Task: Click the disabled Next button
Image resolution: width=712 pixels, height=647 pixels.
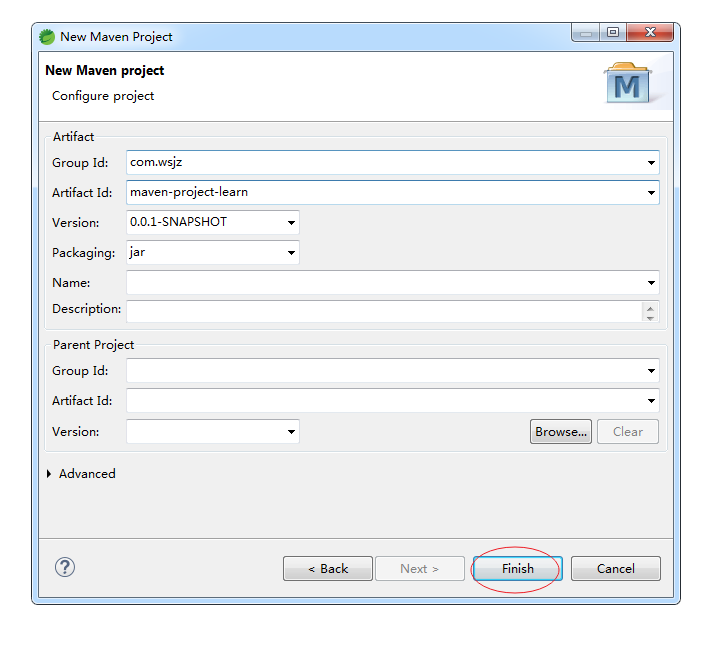Action: [420, 568]
